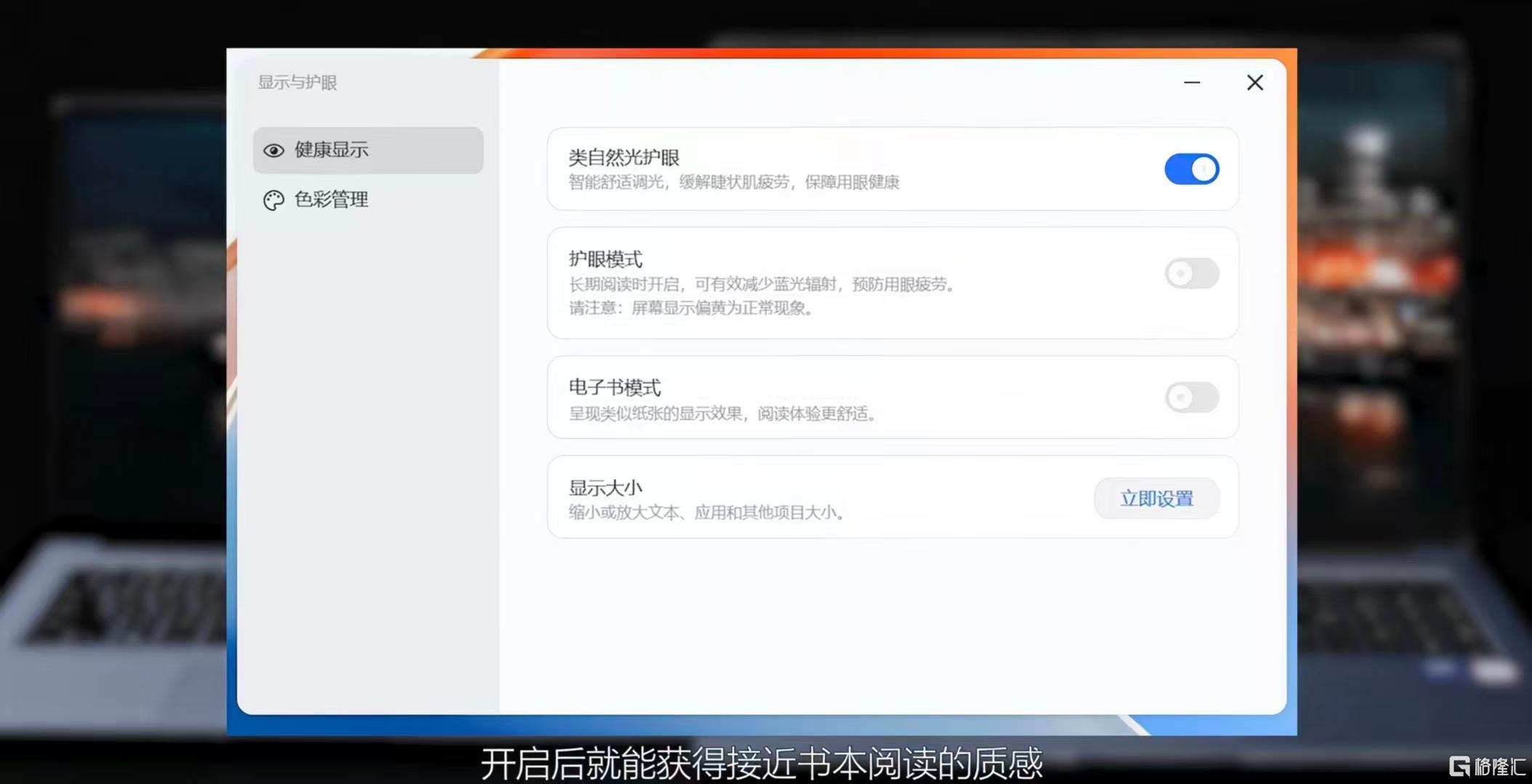Turn off the 类自然光护眼 switch

tap(1191, 169)
